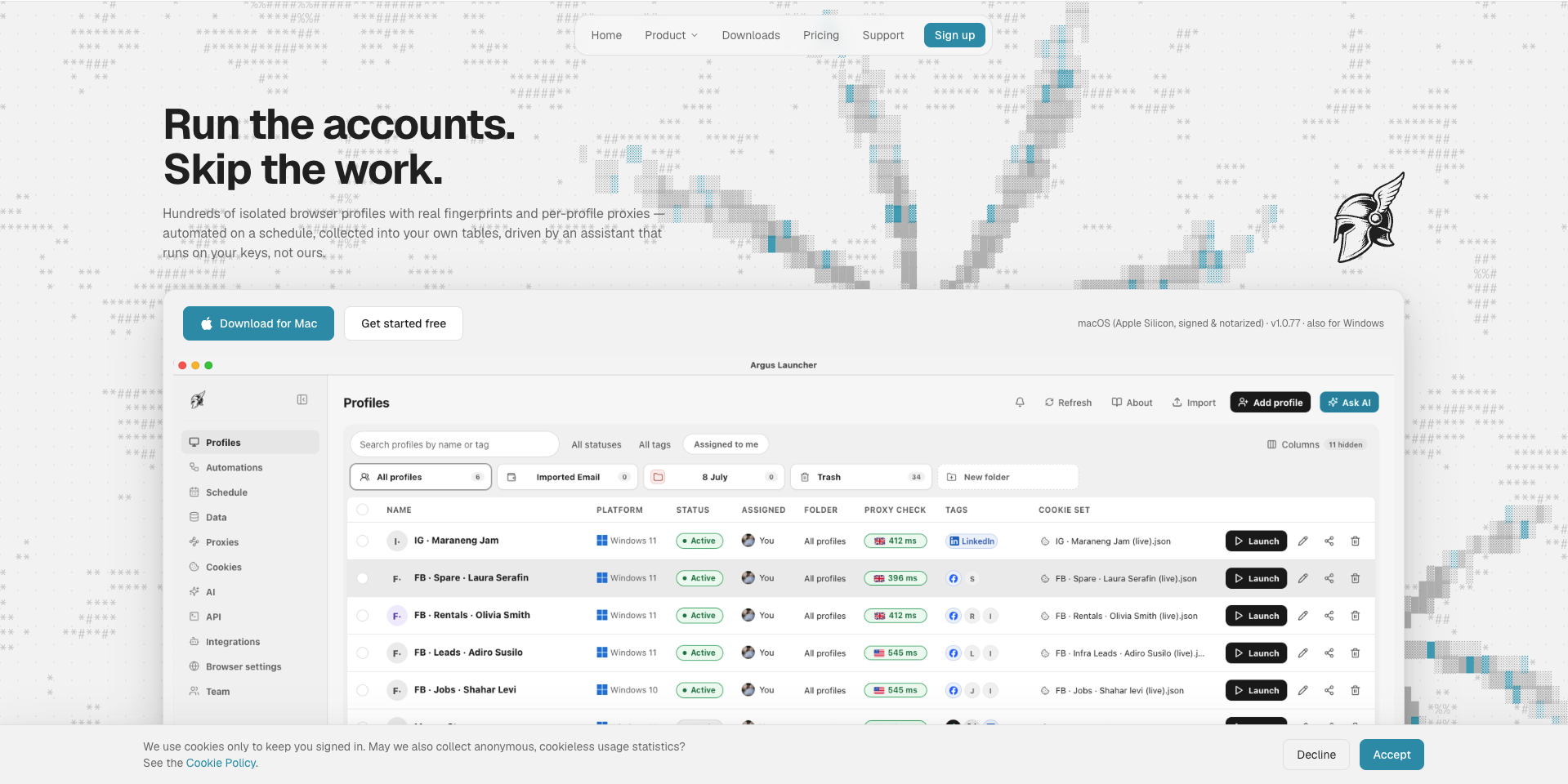Launch the FB Leads Adiro Susilo profile
This screenshot has width=1568, height=784.
[x=1256, y=653]
